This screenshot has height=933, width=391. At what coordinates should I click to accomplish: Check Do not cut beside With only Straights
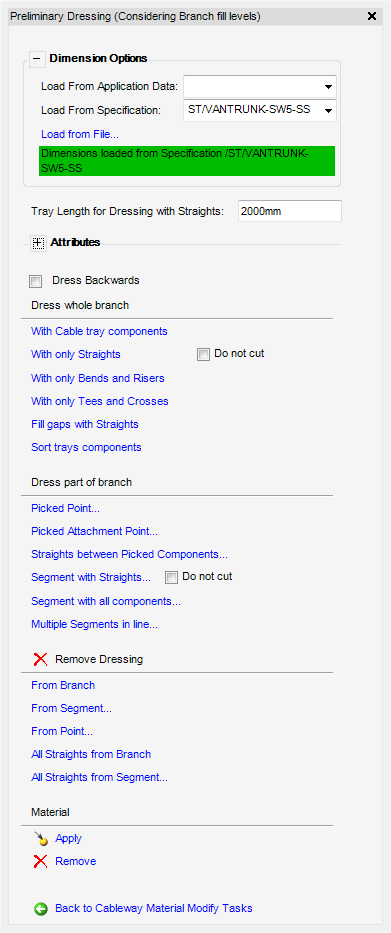pos(203,355)
